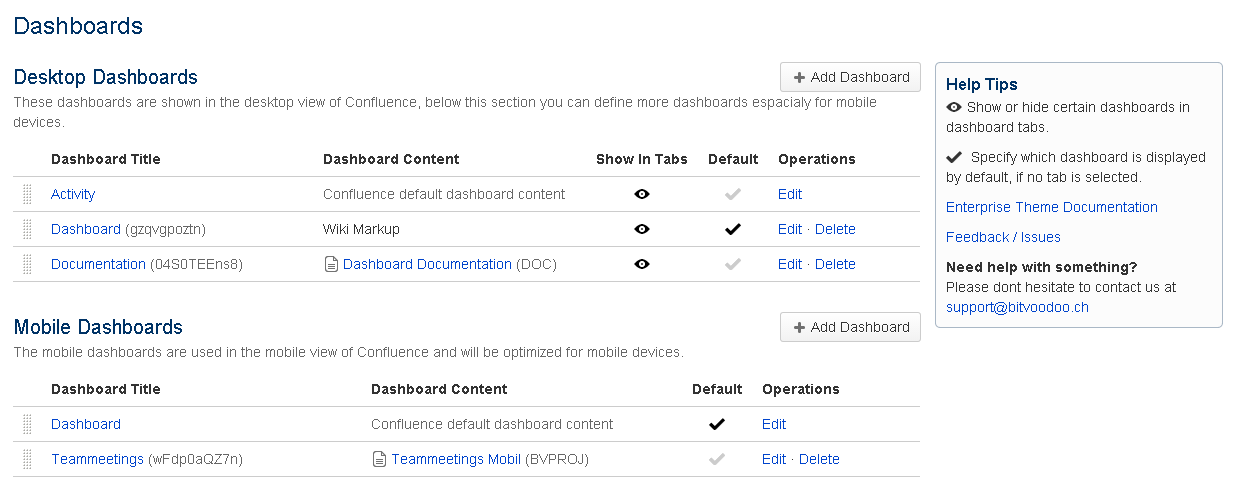The height and width of the screenshot is (494, 1241).
Task: Click drag handle of desktop Dashboard (gzqvgpoztn)
Action: [27, 229]
